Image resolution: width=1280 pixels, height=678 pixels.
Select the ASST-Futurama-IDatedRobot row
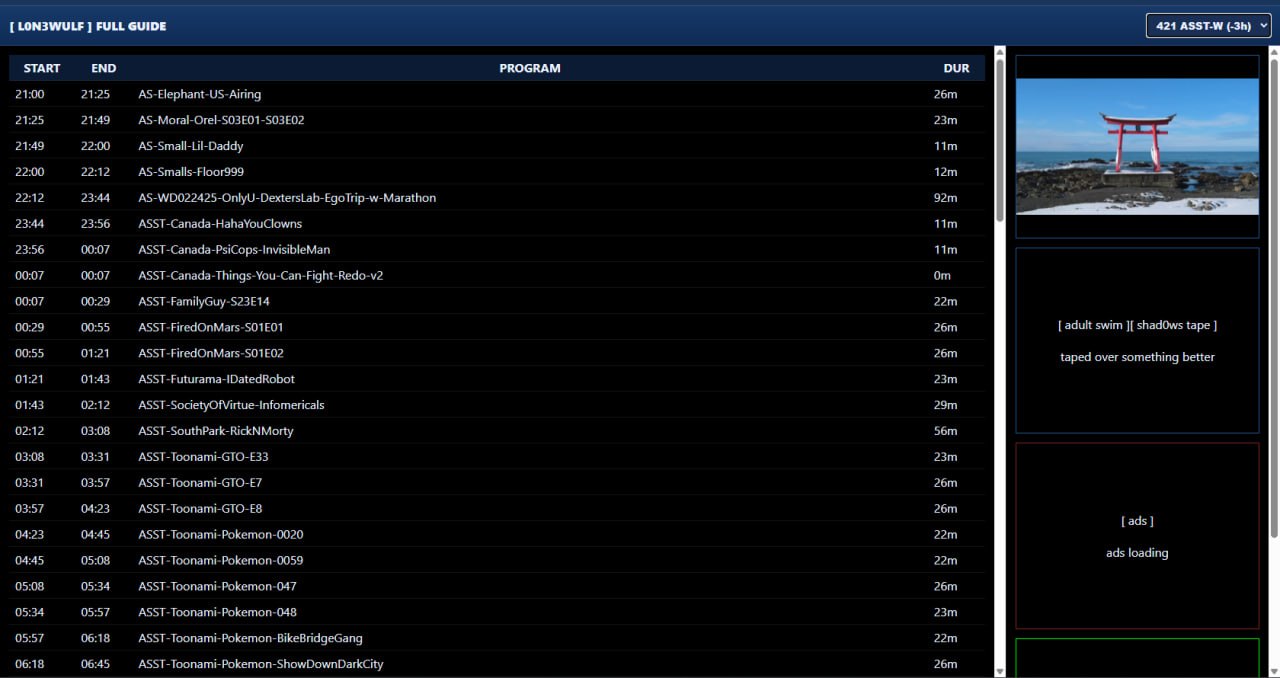[216, 379]
